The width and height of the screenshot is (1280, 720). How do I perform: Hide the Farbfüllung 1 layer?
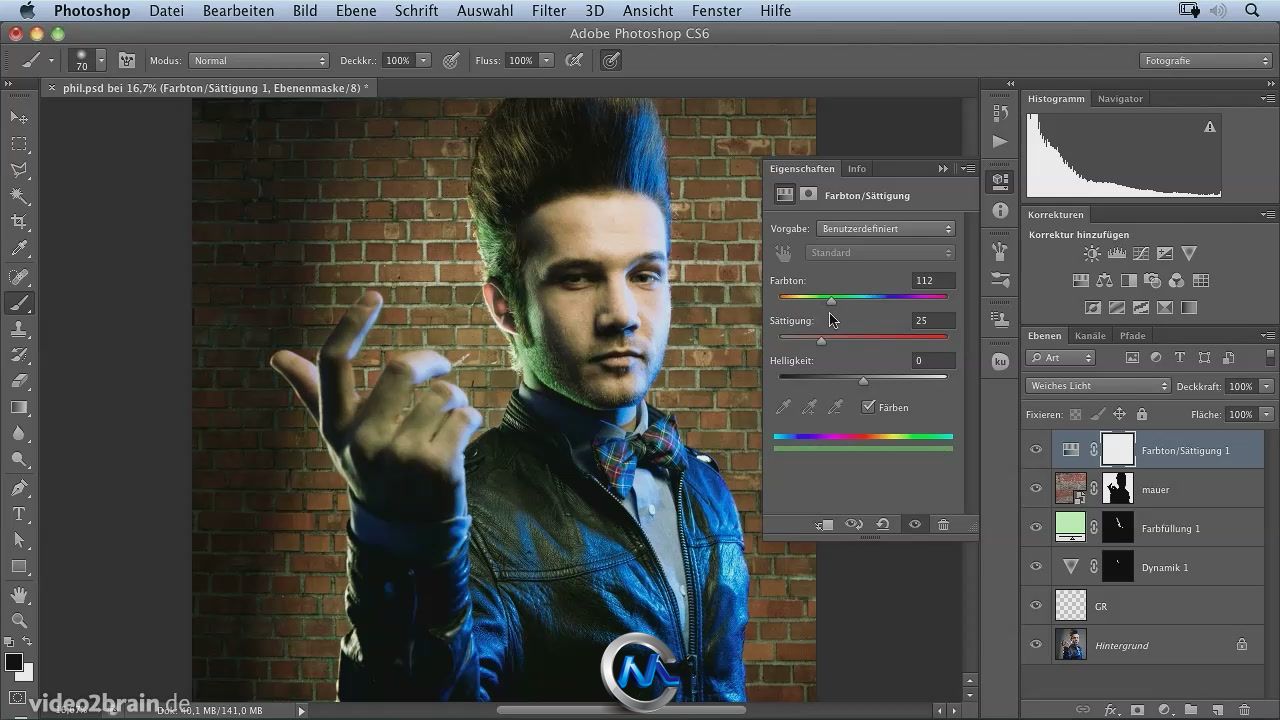(1036, 528)
